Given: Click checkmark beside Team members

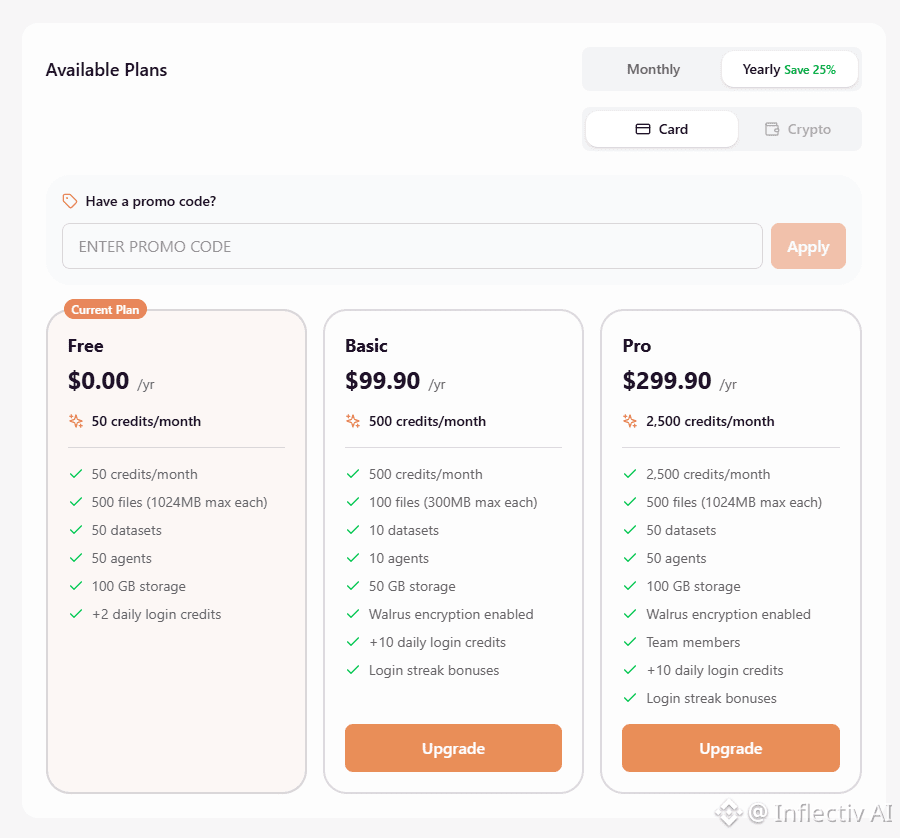Looking at the screenshot, I should (x=630, y=642).
